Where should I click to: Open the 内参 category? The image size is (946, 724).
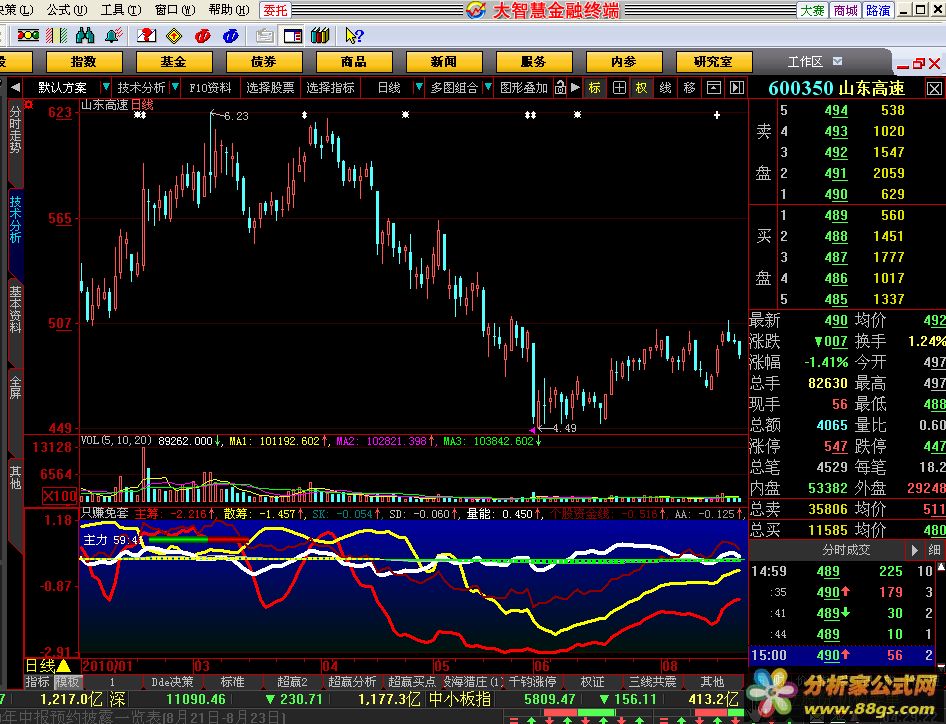point(624,62)
